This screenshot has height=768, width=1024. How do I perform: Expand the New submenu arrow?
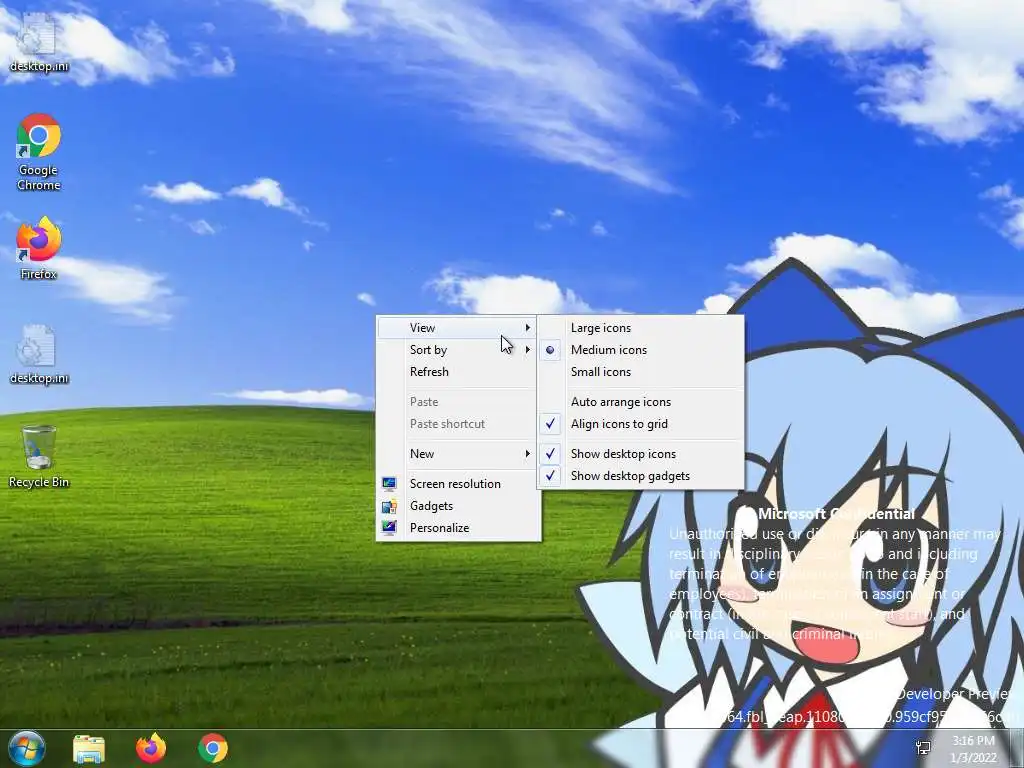[528, 454]
